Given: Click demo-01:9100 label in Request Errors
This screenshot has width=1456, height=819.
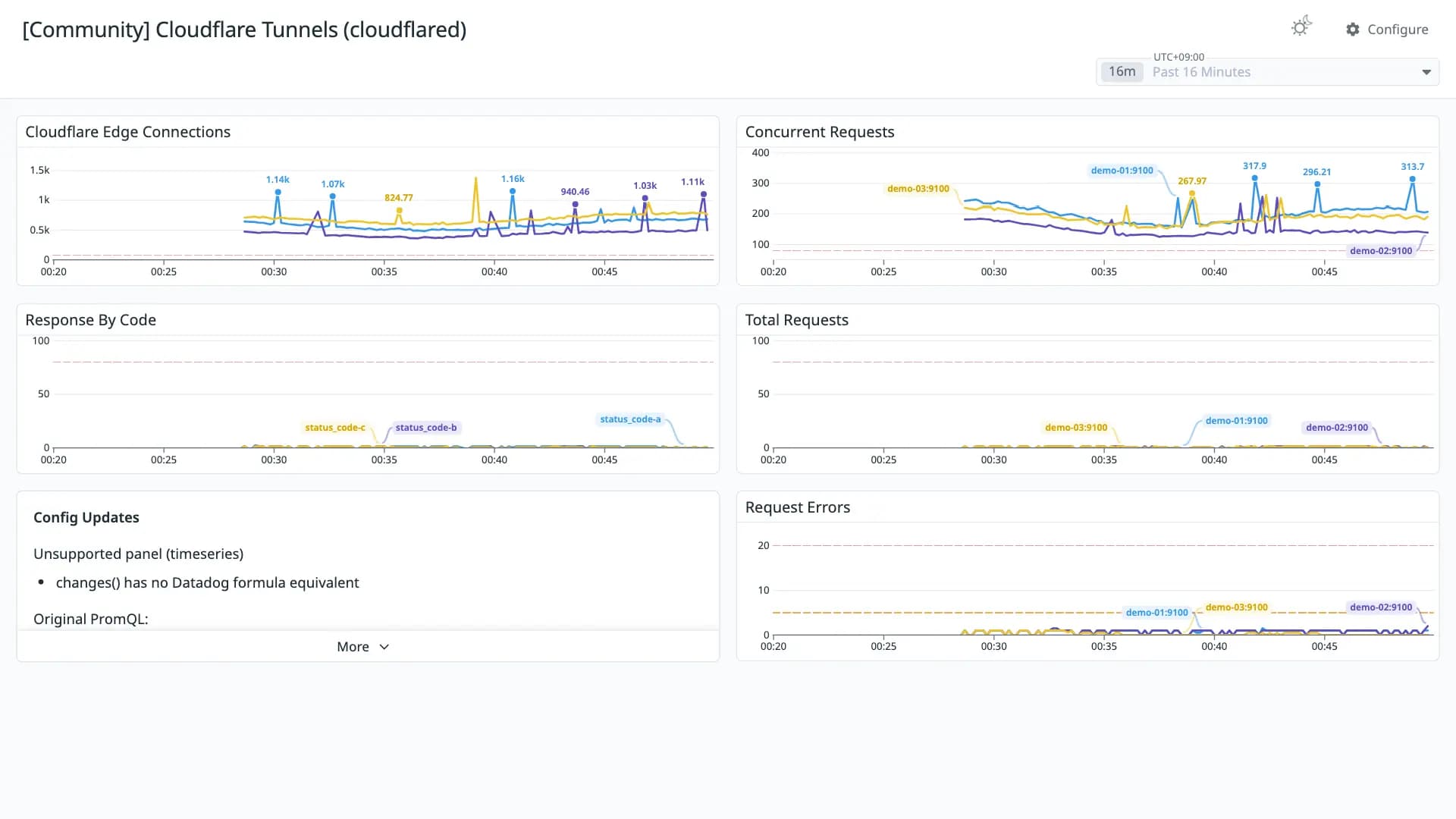Looking at the screenshot, I should point(1156,613).
